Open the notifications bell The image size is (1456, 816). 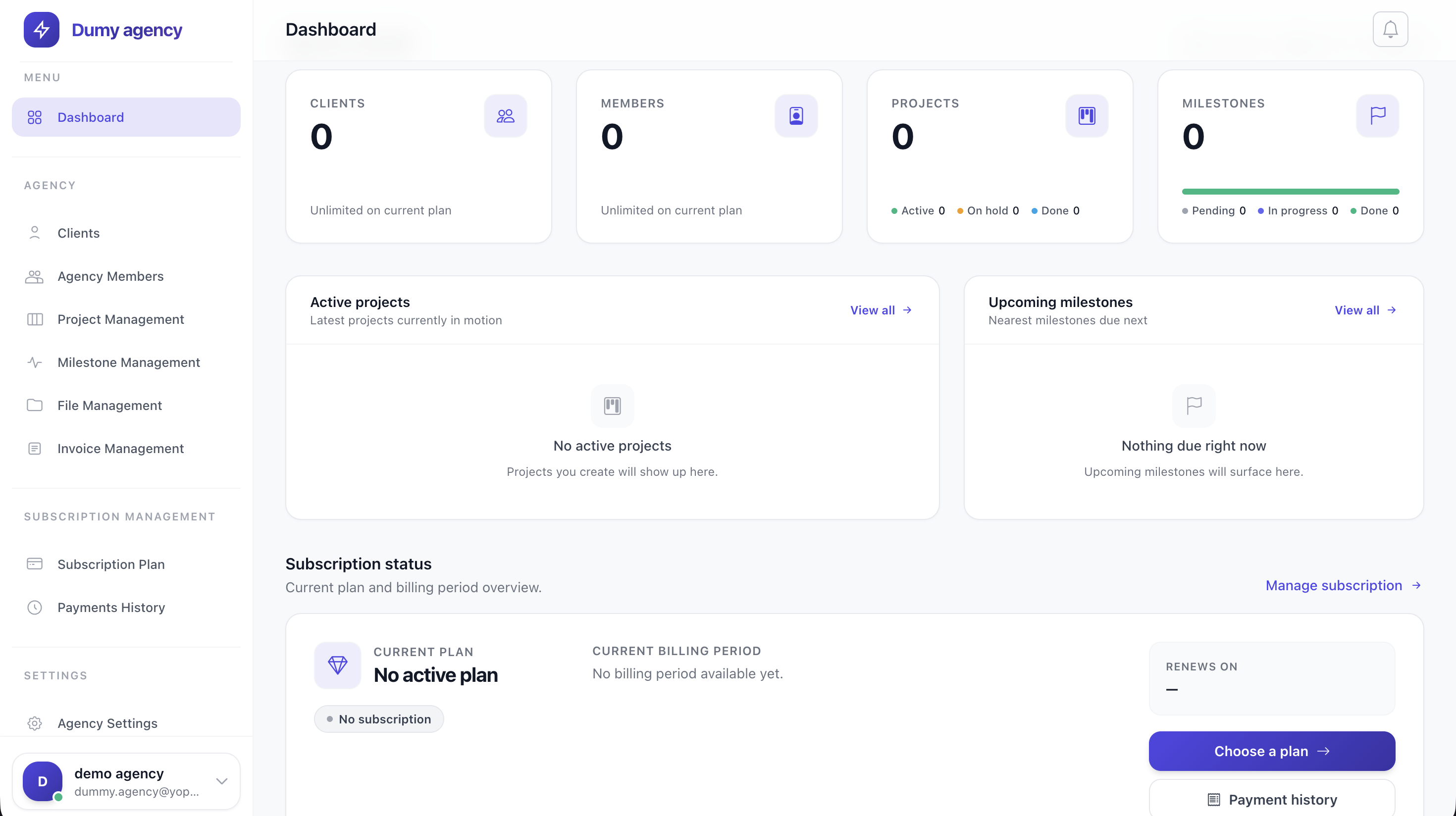pyautogui.click(x=1390, y=29)
